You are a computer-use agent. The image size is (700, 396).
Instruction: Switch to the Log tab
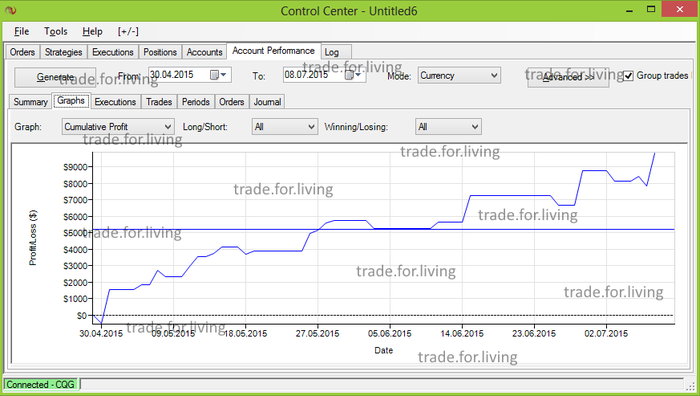coord(336,52)
